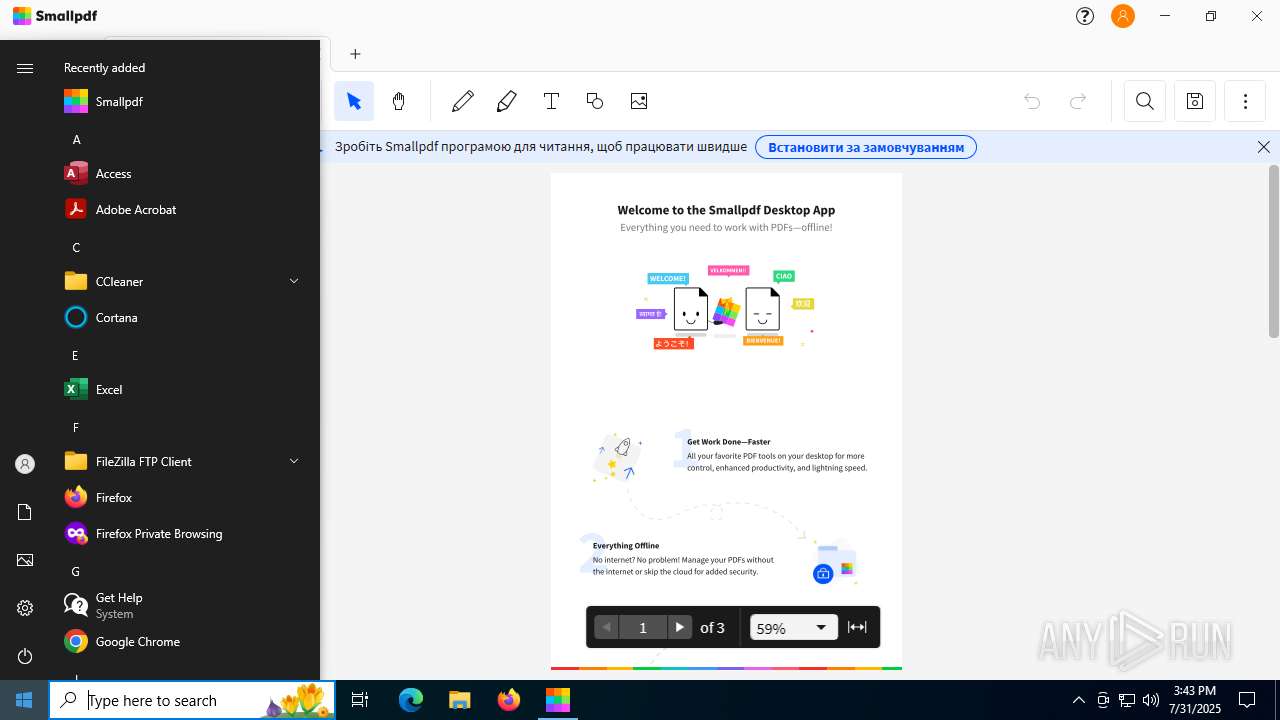Select the pencil drawing tool
1280x720 pixels.
(462, 101)
